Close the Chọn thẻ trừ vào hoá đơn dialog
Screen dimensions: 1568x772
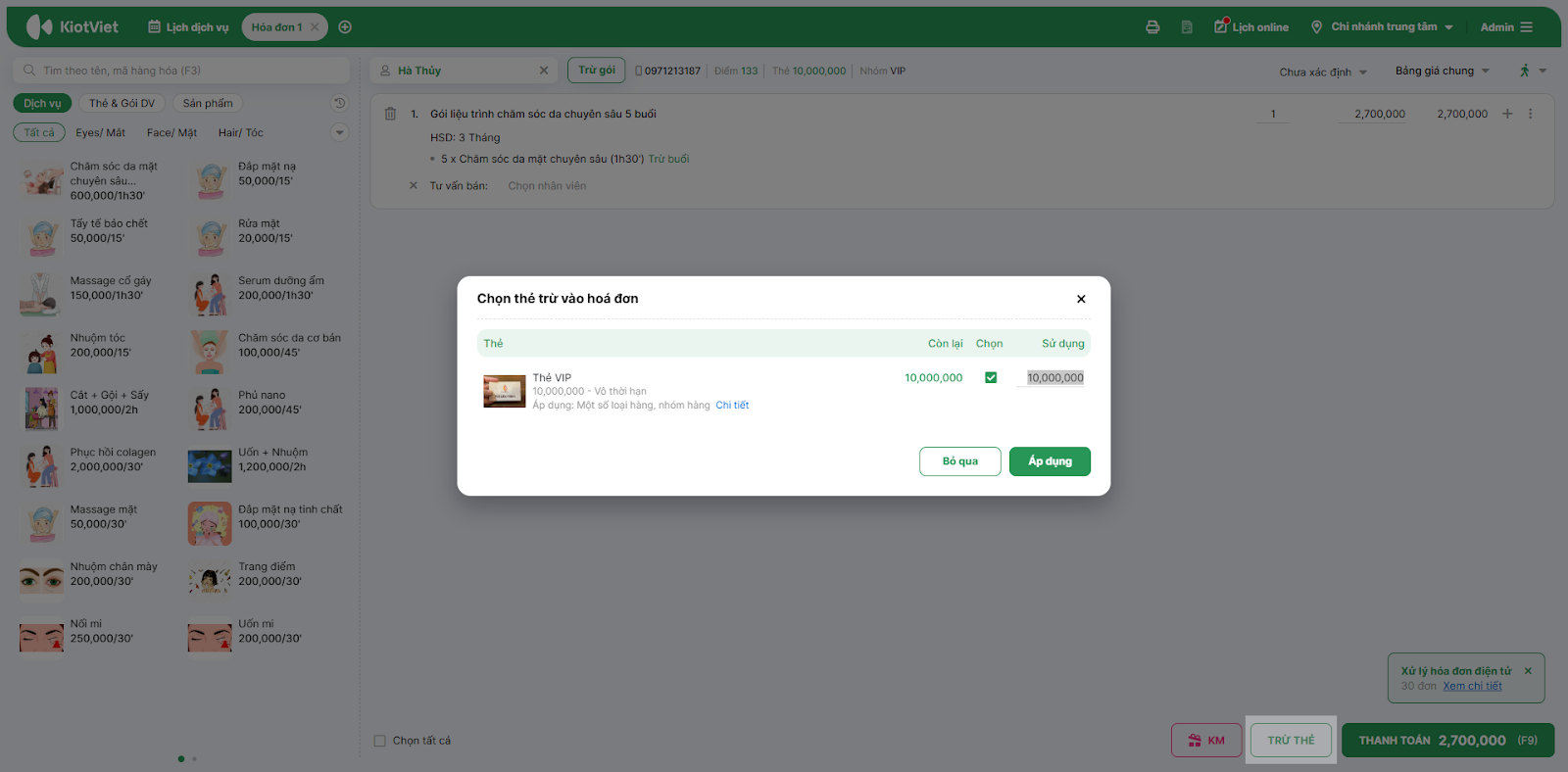click(x=1081, y=299)
